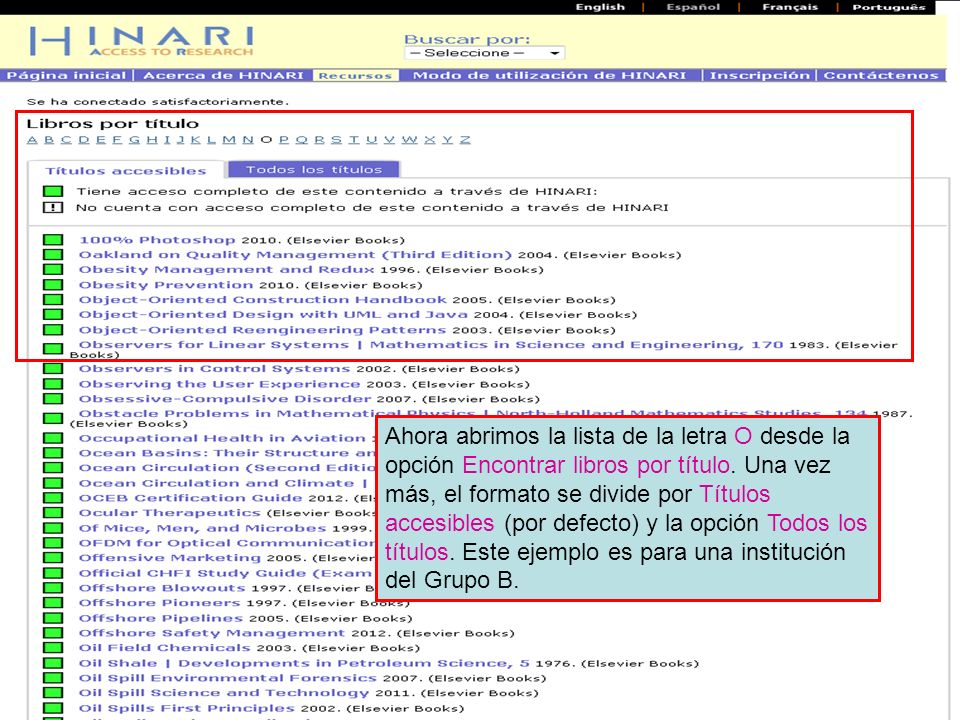Jump to letter B in title index
960x720 pixels.
coord(50,140)
